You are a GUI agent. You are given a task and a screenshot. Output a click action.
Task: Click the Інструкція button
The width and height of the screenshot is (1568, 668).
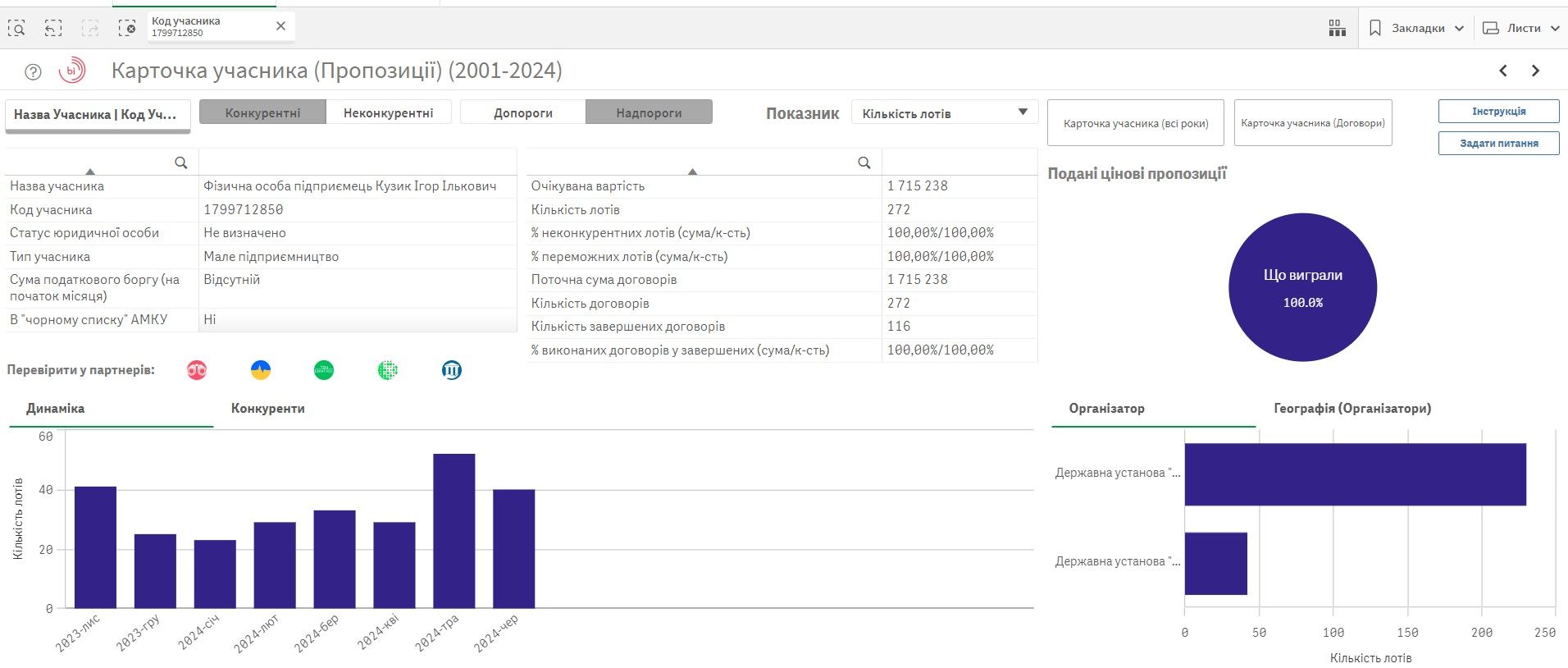[x=1498, y=112]
